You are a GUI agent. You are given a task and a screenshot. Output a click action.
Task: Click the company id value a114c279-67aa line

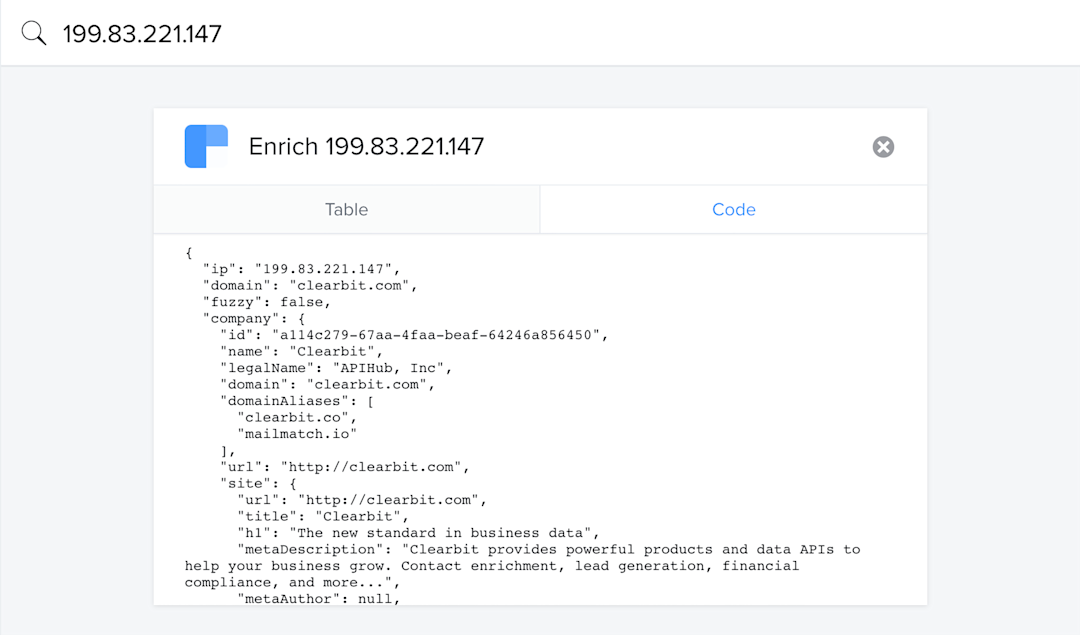coord(414,335)
